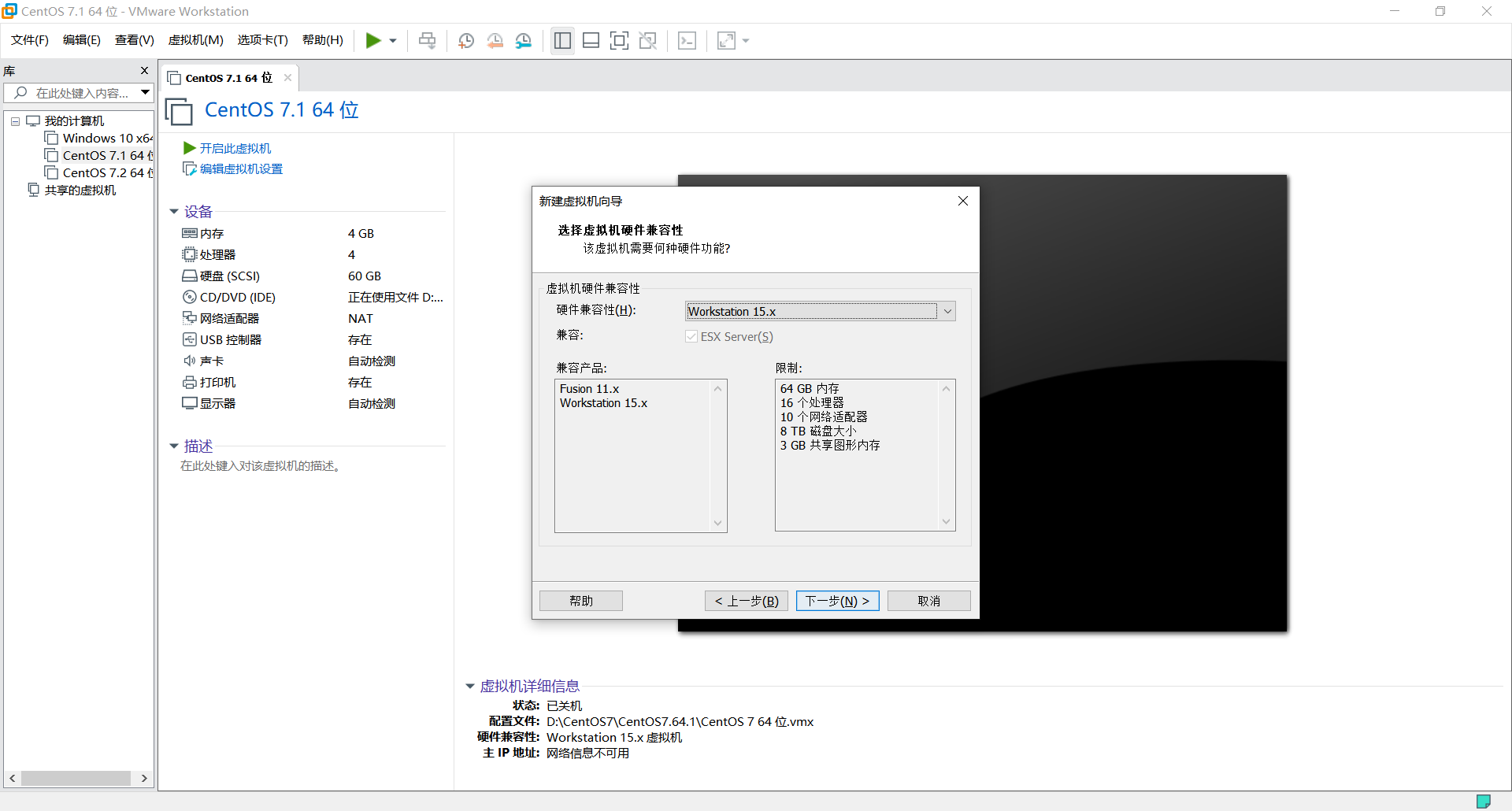Click the 打印机 printer device icon
The height and width of the screenshot is (811, 1512).
190,382
